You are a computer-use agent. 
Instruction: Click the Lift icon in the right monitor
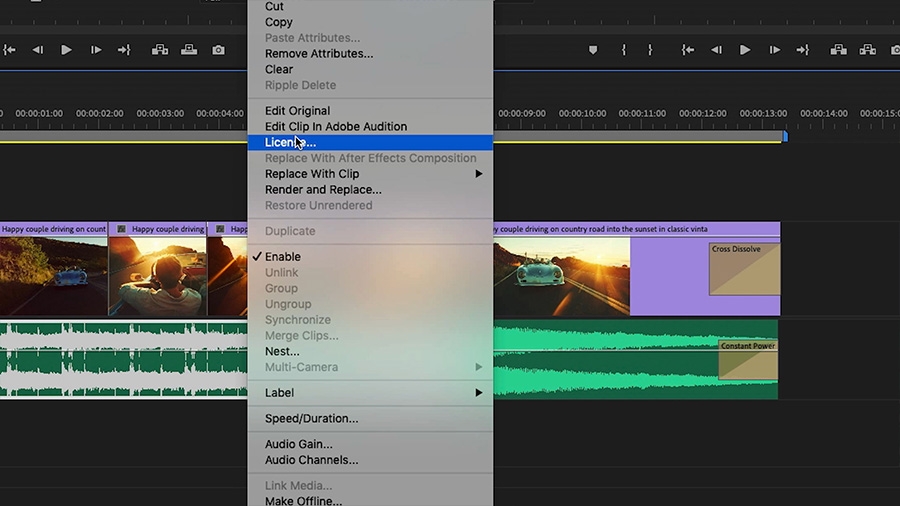(838, 50)
